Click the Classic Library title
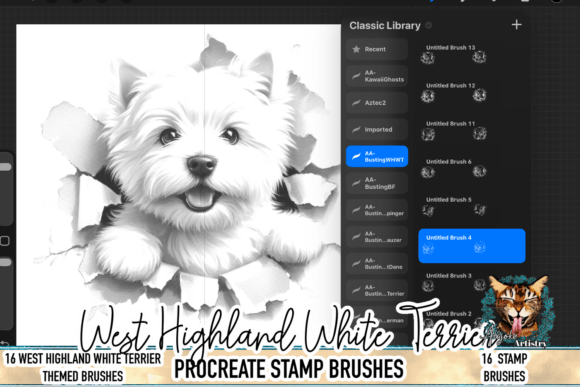 tap(385, 26)
